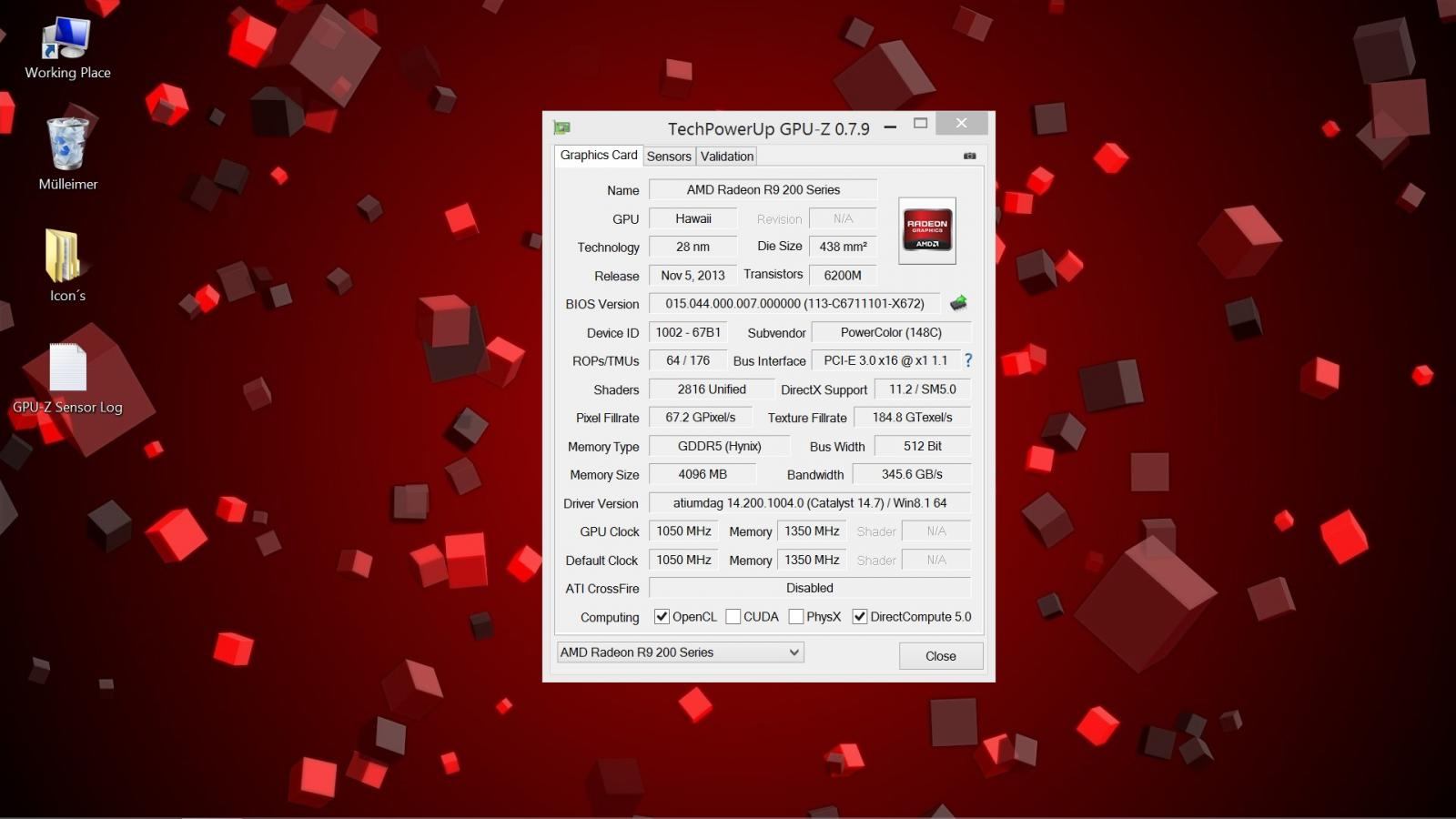The image size is (1456, 819).
Task: Click the bus interface question mark icon
Action: (968, 360)
